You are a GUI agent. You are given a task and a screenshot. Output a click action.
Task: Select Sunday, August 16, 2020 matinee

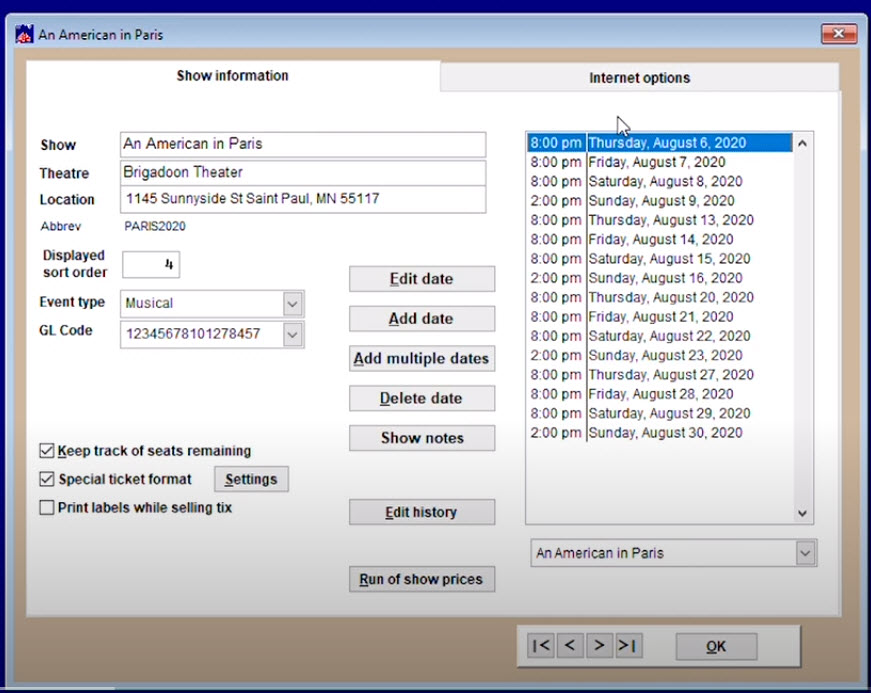pyautogui.click(x=659, y=278)
